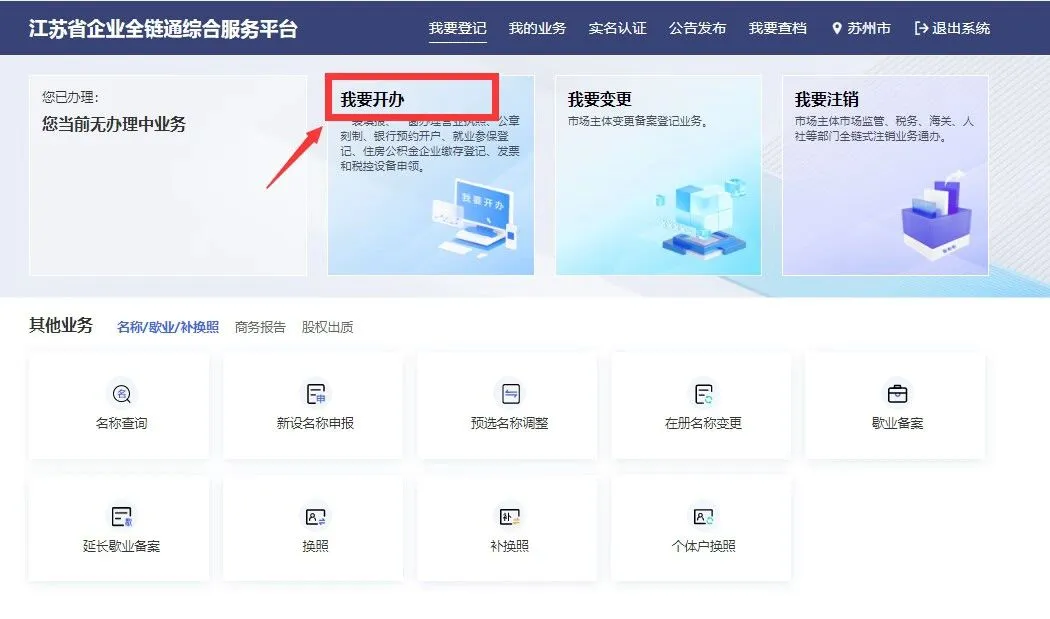The image size is (1050, 619).
Task: Switch to the 名称/歇业/补换照 tab
Action: 168,327
